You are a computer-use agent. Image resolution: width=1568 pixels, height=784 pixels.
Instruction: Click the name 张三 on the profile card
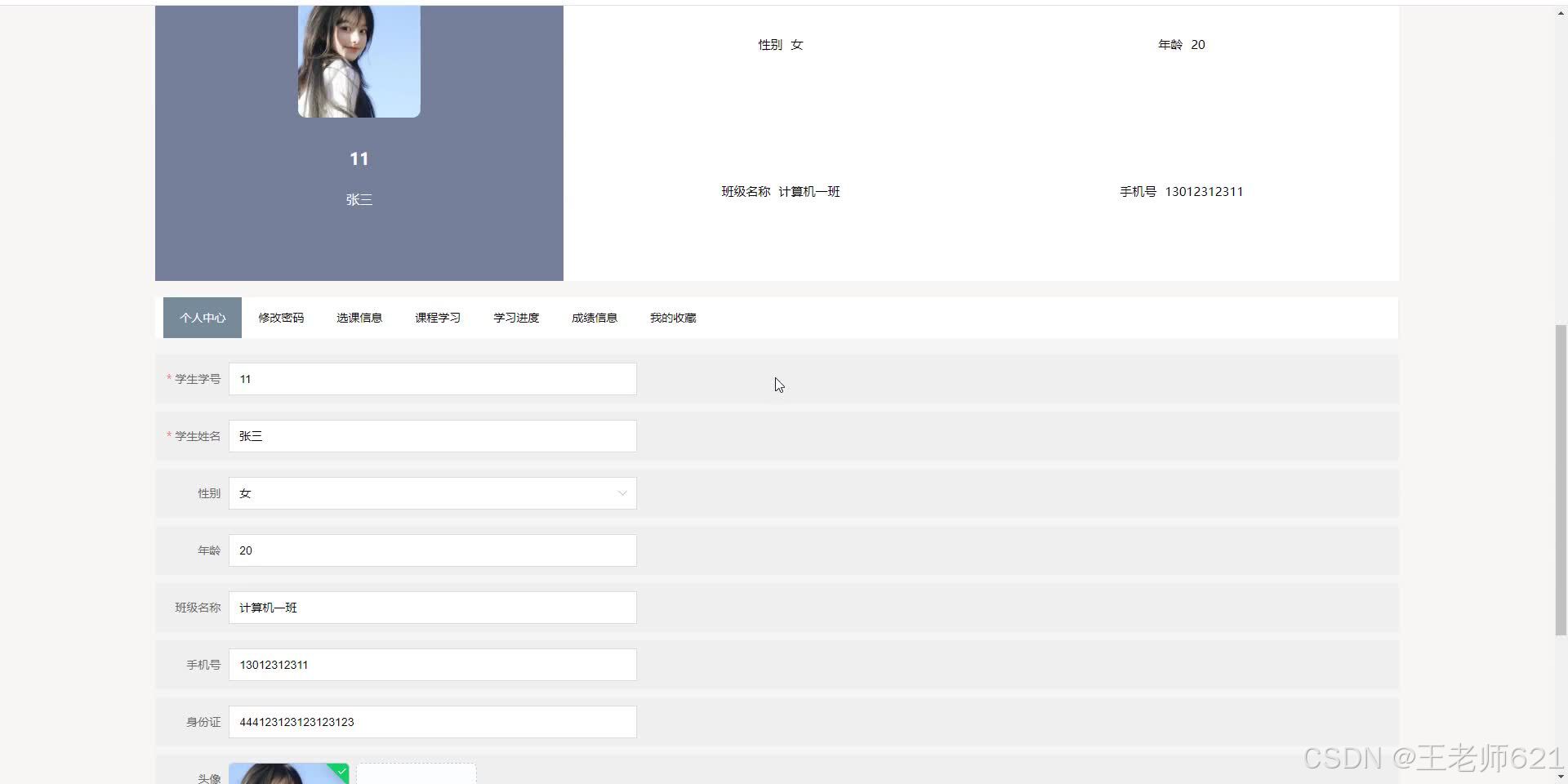tap(359, 199)
